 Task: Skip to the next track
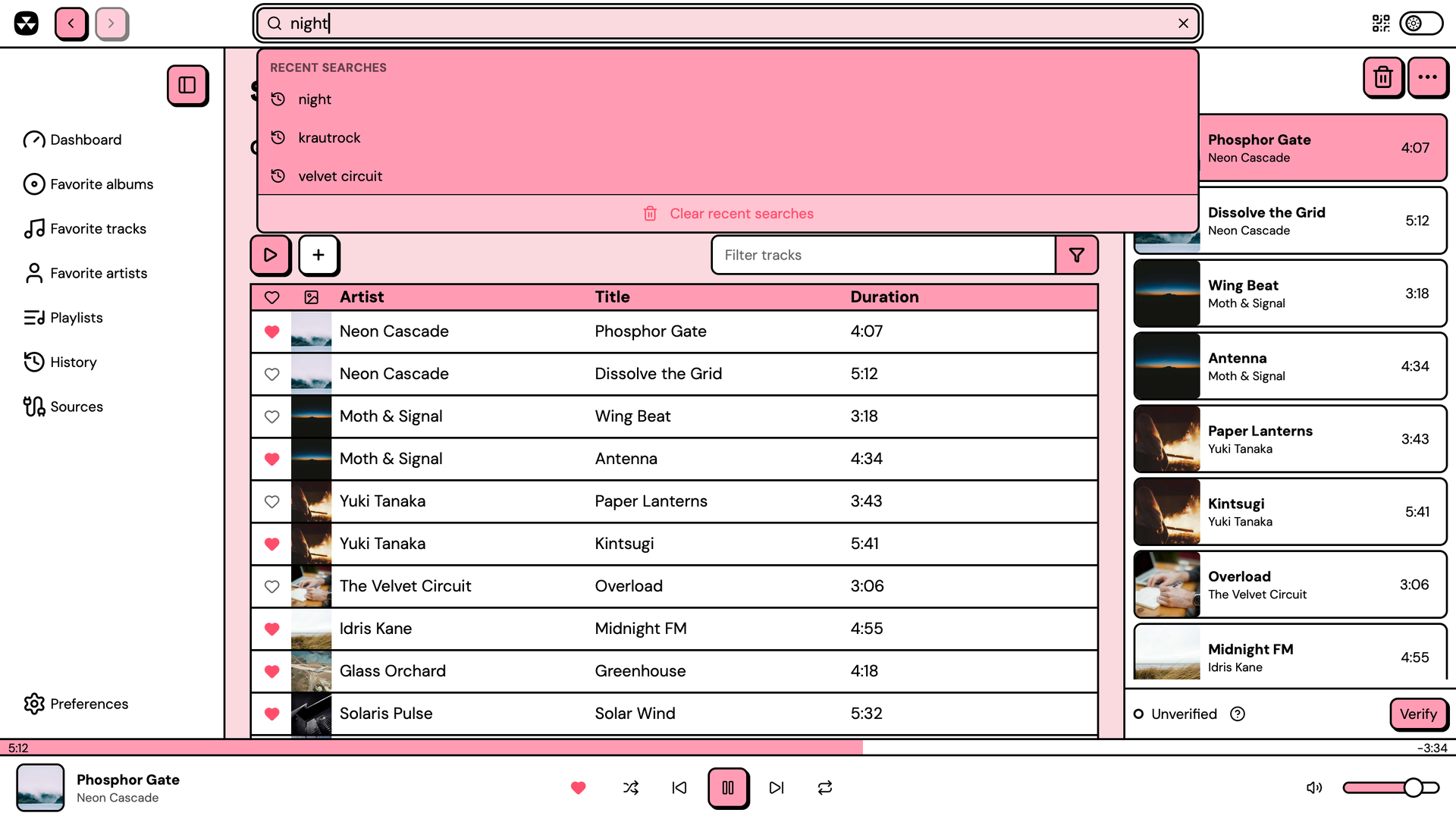pyautogui.click(x=777, y=788)
